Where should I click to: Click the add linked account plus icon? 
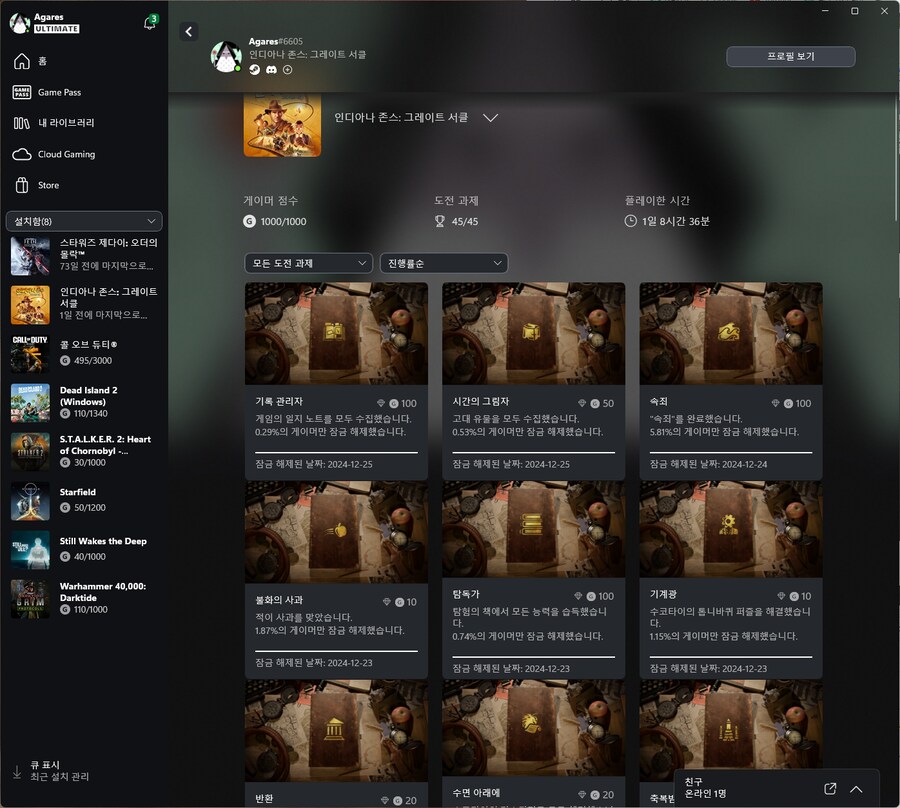[x=288, y=70]
